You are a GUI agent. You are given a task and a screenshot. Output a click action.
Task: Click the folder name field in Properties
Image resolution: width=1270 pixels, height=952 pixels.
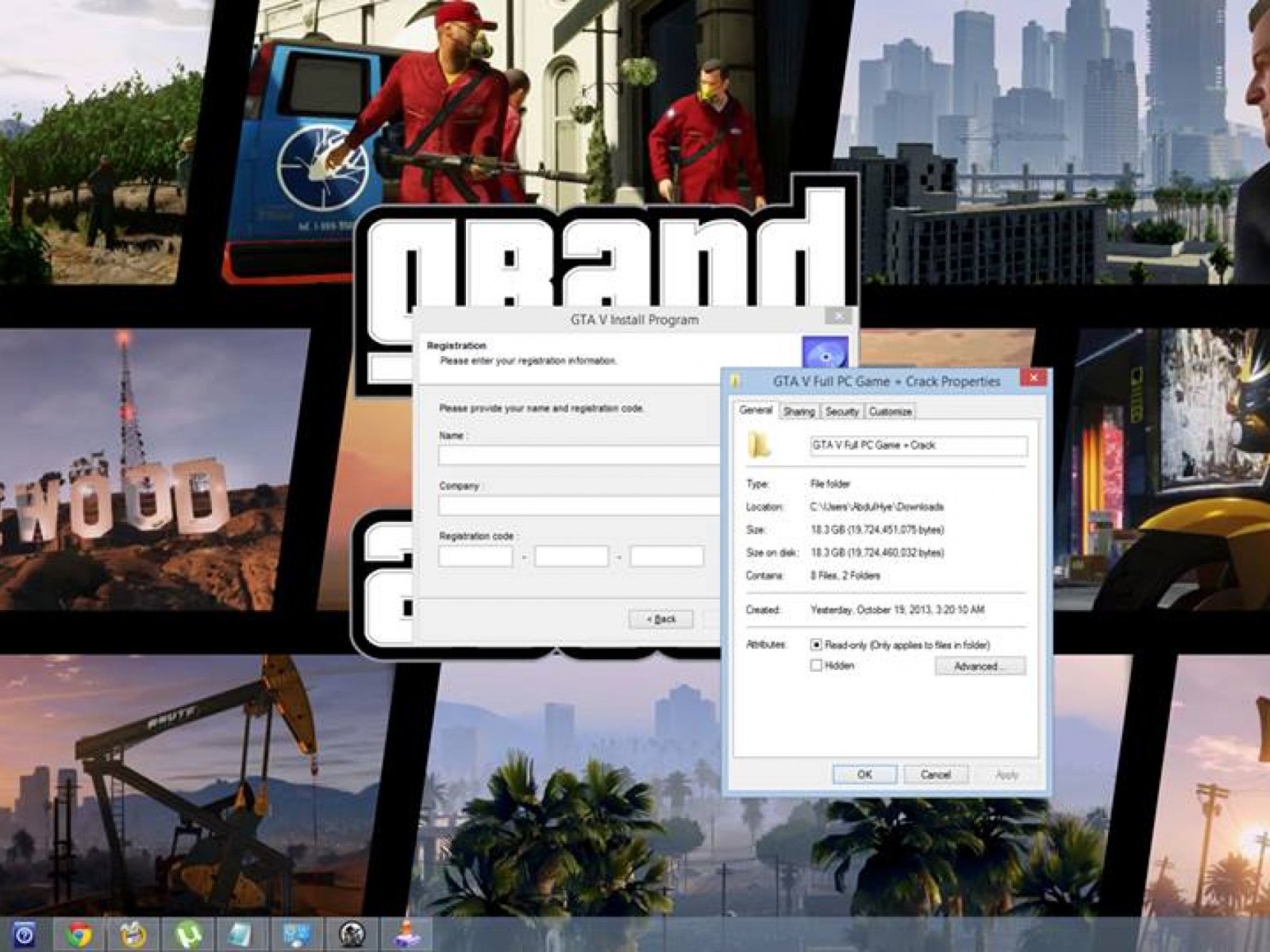pos(918,446)
